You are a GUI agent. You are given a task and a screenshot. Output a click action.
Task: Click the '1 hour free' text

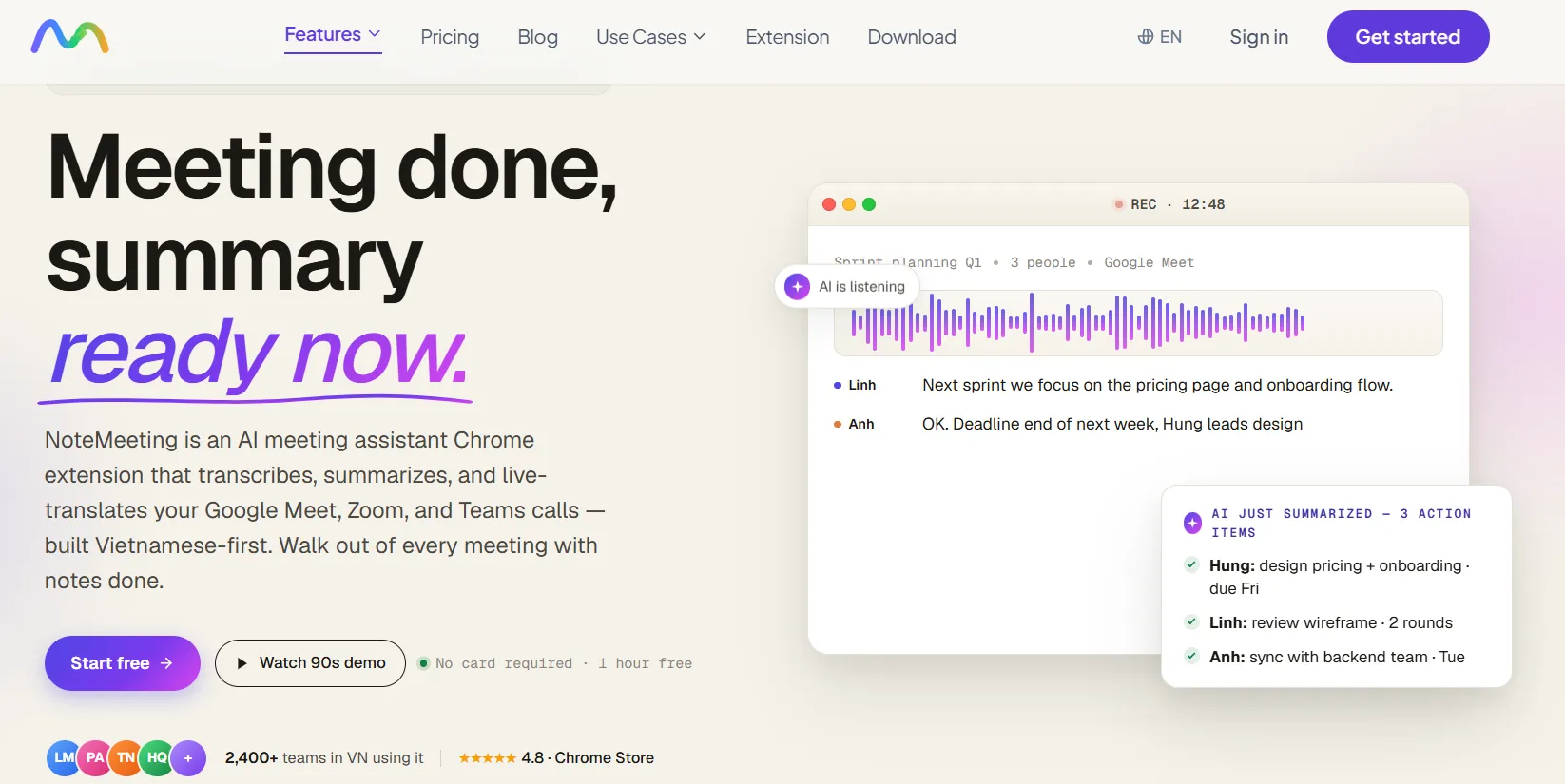tap(645, 663)
